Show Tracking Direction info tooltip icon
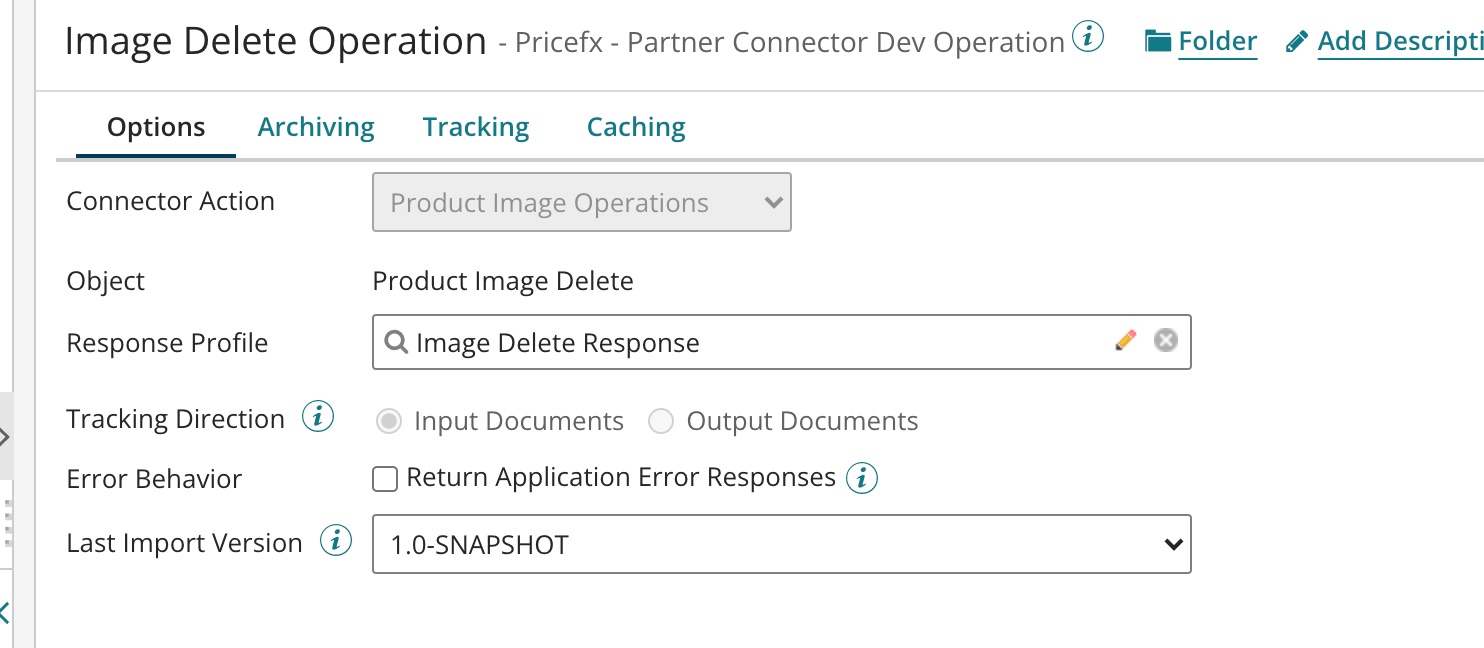 [x=318, y=417]
